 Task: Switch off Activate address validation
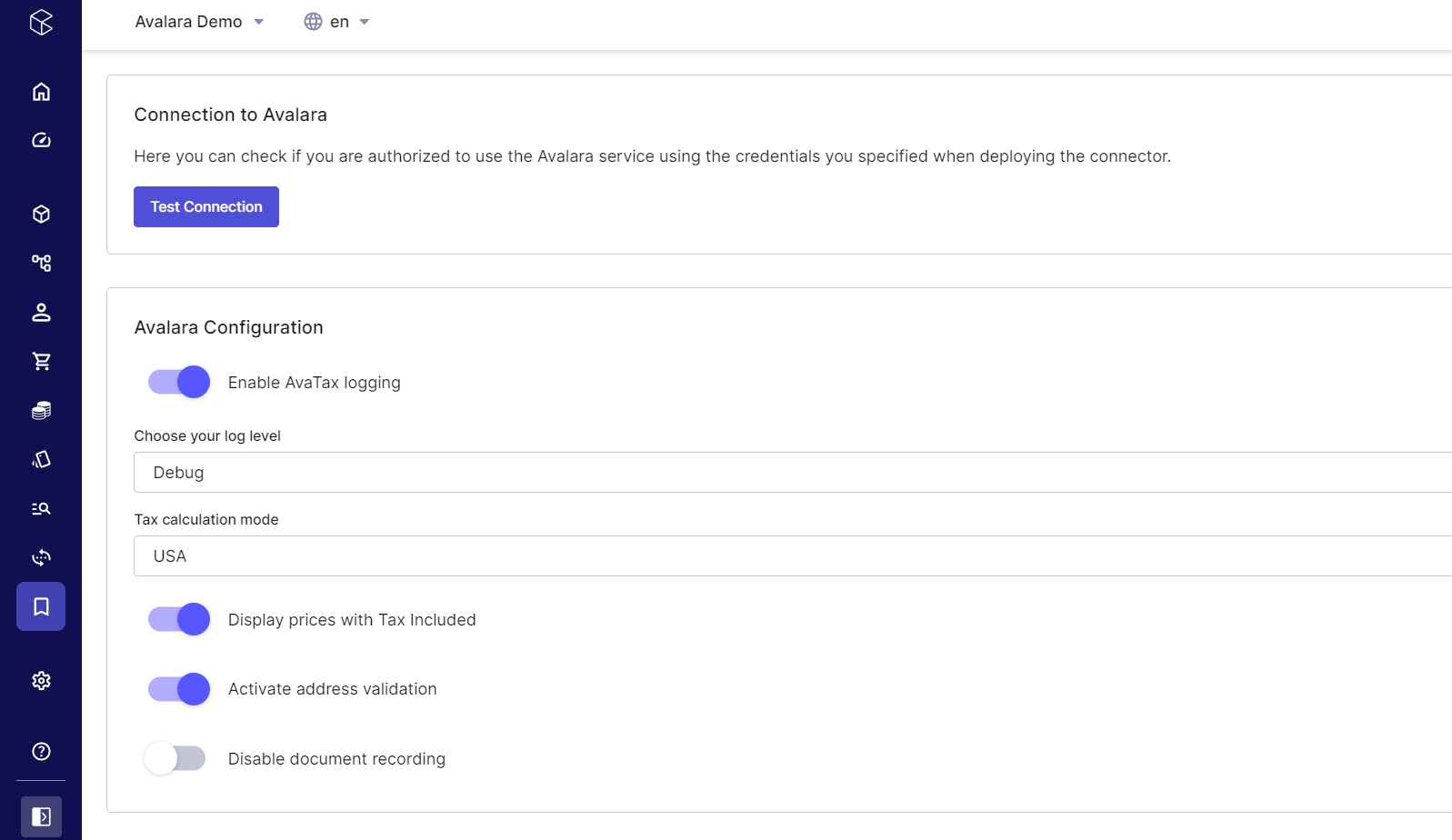point(179,689)
